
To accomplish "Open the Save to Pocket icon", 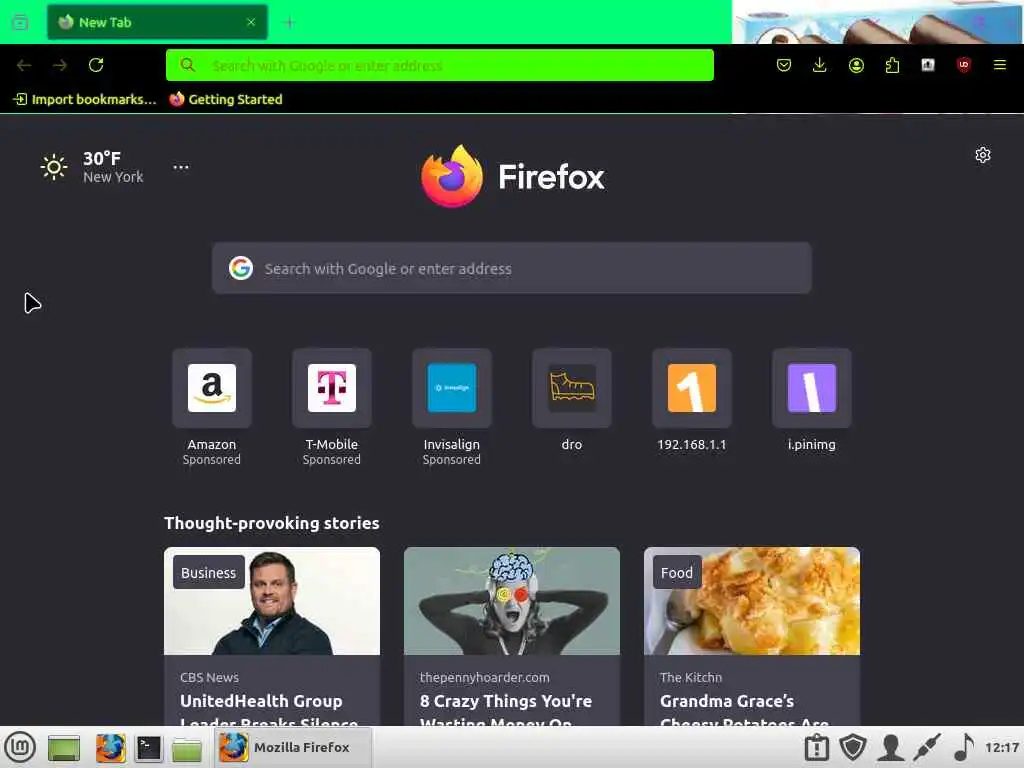I will 784,65.
